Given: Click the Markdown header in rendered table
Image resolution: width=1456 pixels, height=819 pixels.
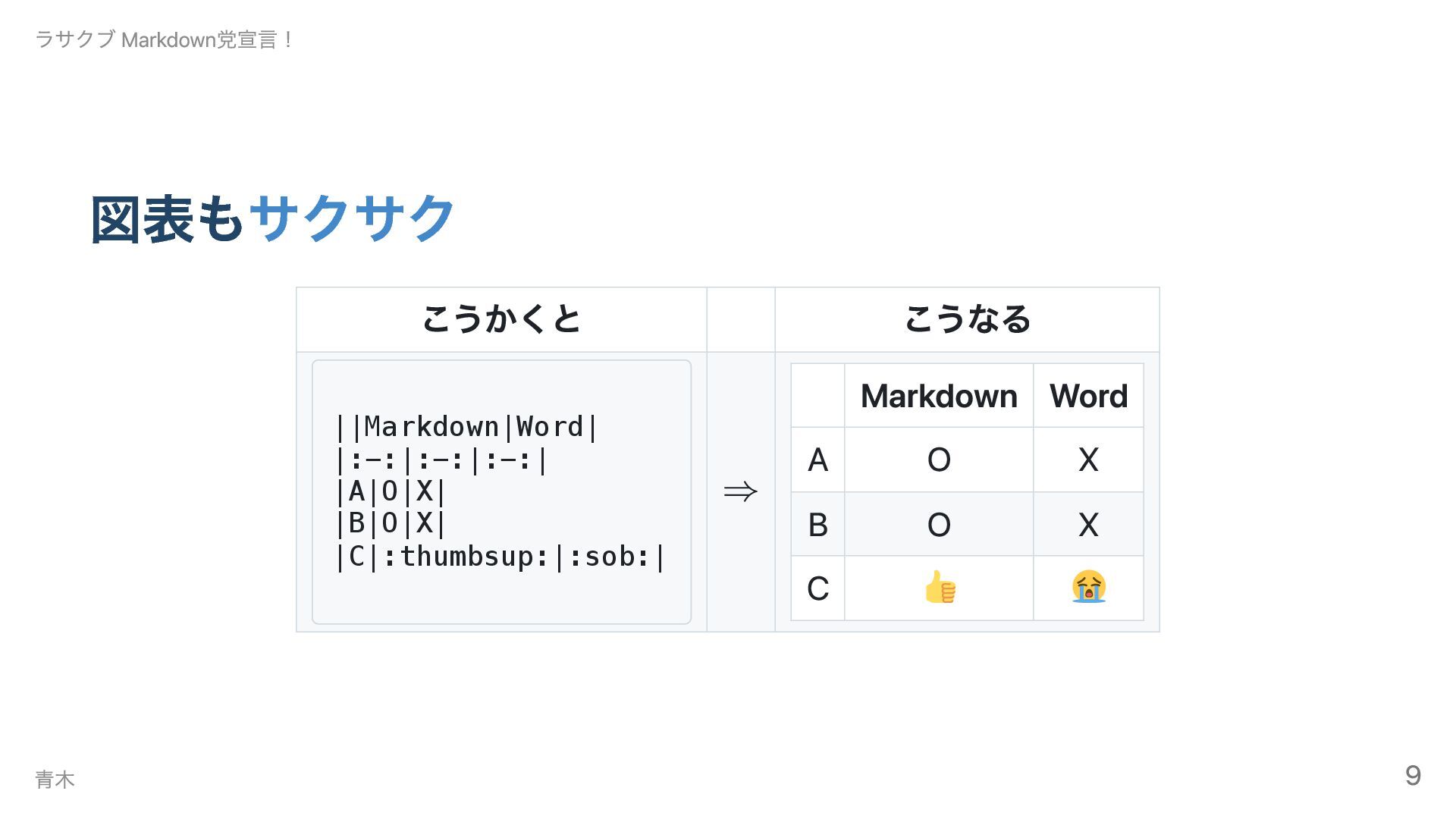Looking at the screenshot, I should point(939,396).
